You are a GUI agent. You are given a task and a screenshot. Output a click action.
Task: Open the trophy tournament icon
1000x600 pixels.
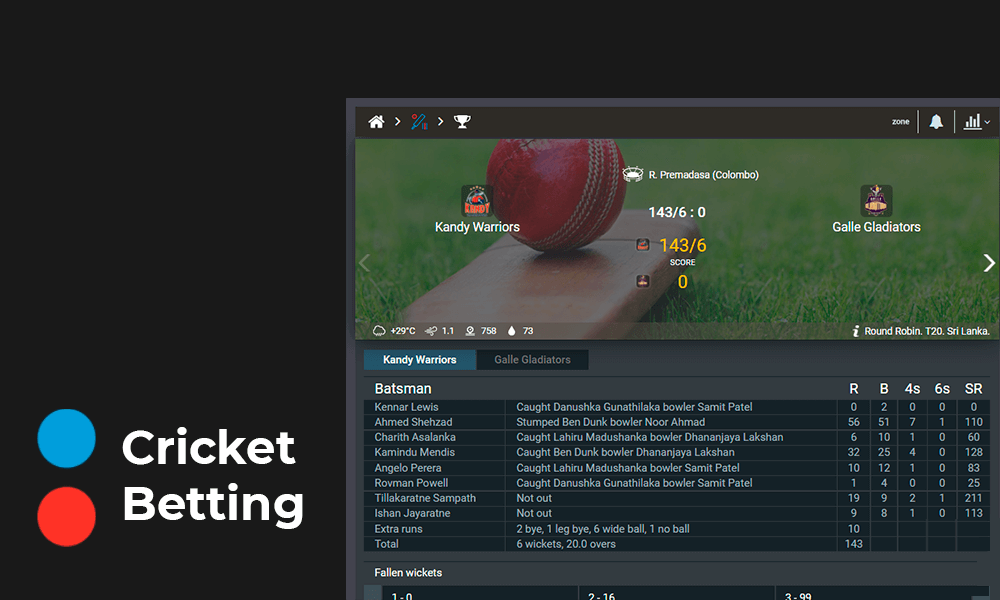click(x=461, y=121)
